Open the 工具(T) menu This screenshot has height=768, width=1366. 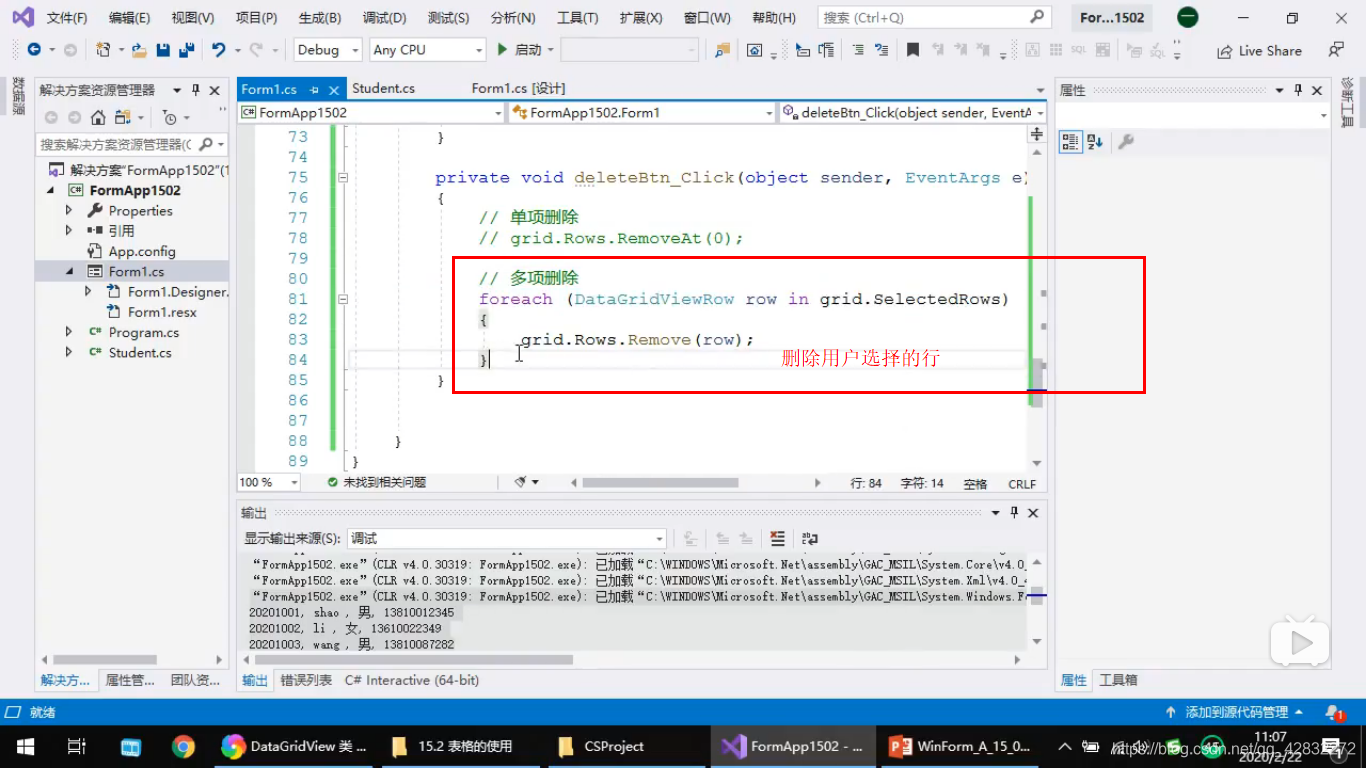coord(577,18)
